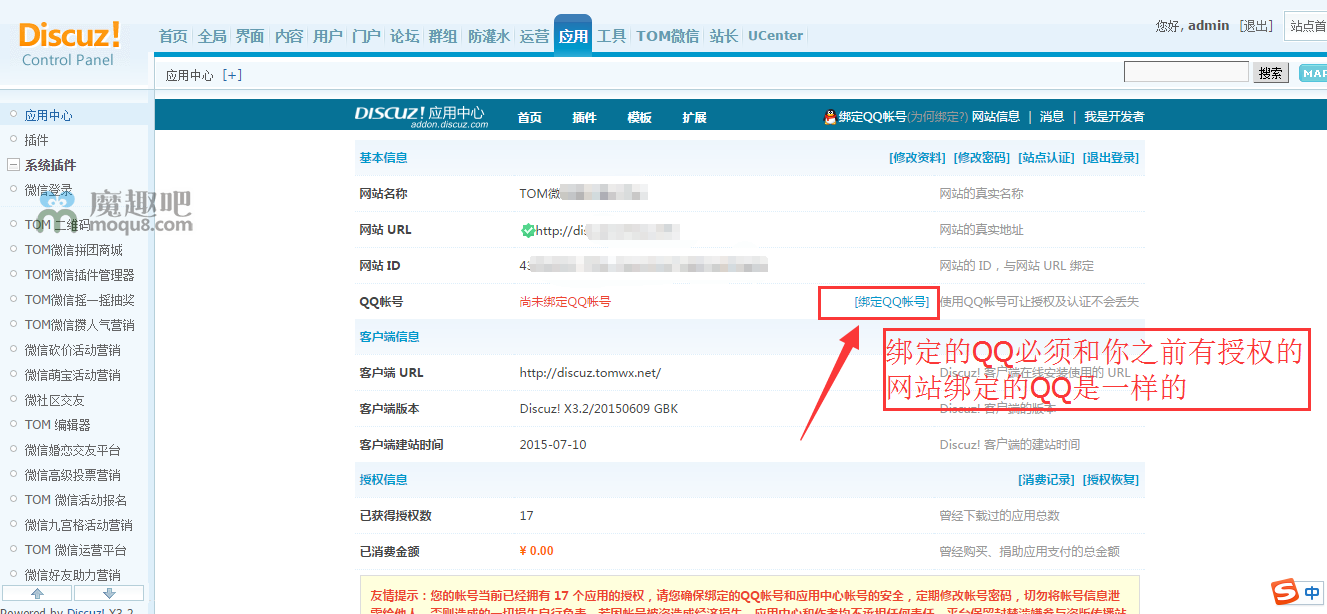Click 网站信息 in the addon header

point(996,117)
